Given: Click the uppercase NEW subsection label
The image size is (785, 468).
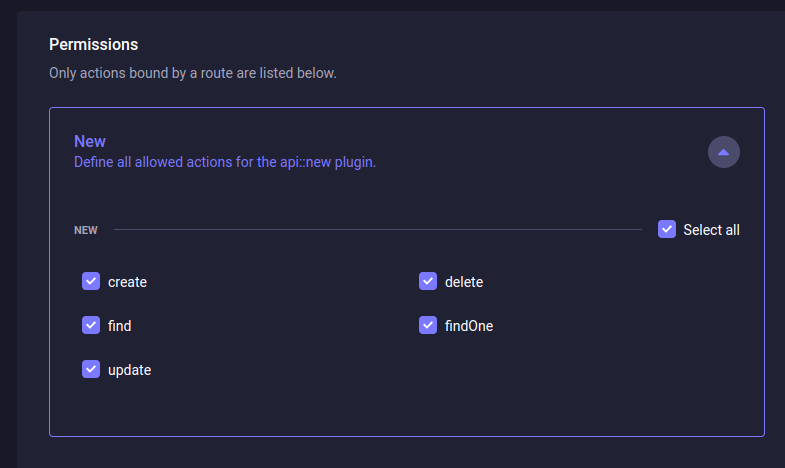Looking at the screenshot, I should 86,231.
